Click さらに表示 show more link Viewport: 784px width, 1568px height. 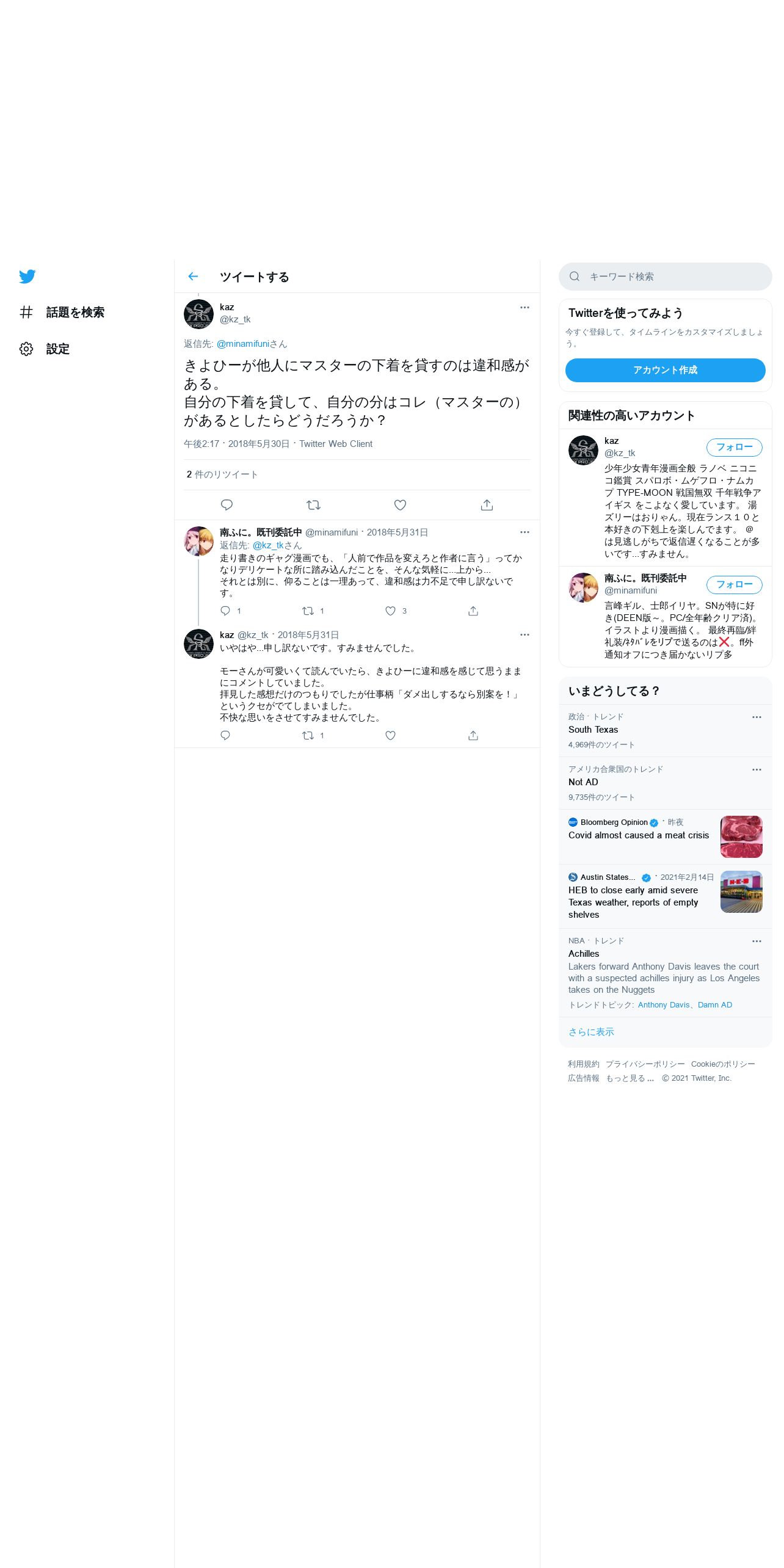point(591,1032)
